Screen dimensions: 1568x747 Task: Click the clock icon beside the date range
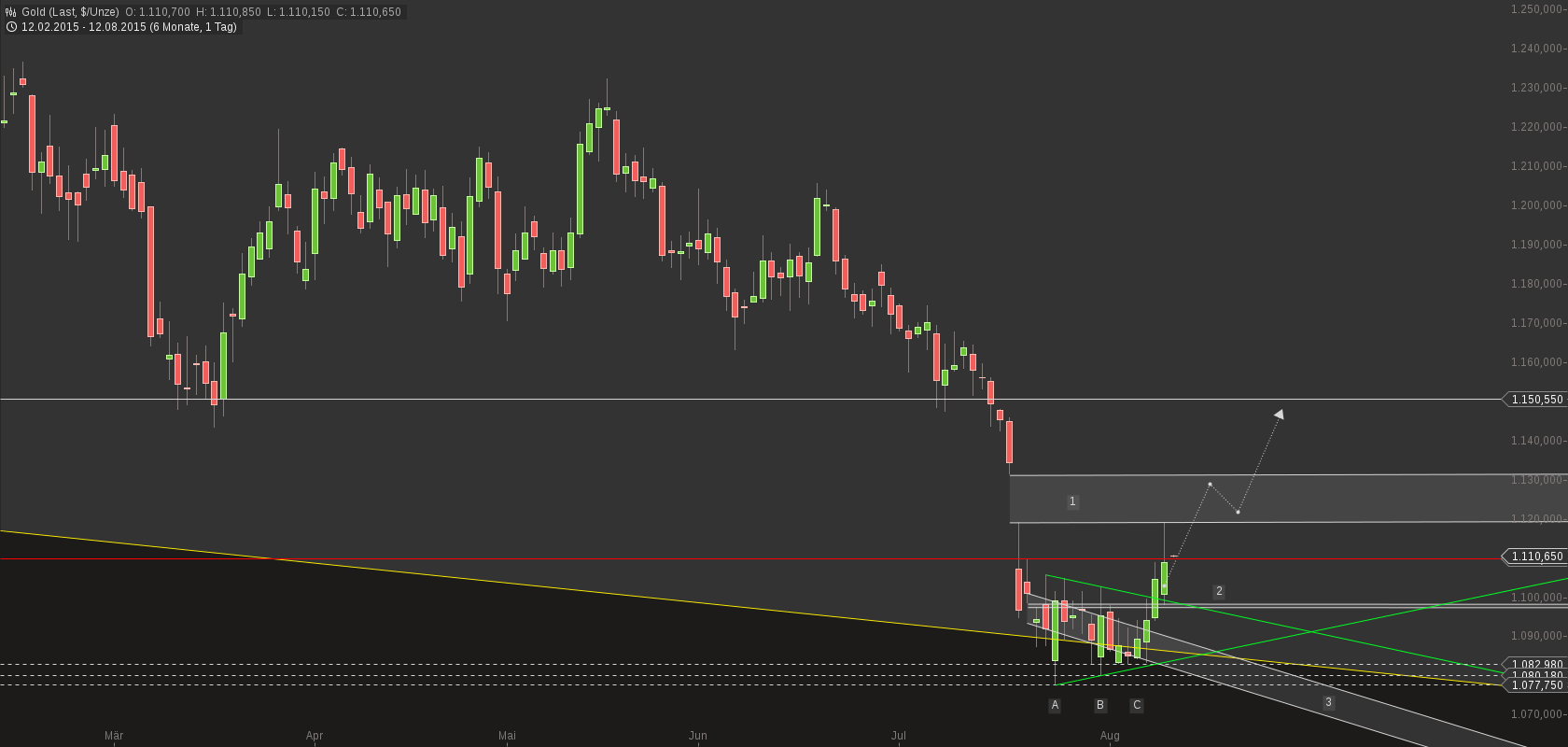(x=10, y=27)
